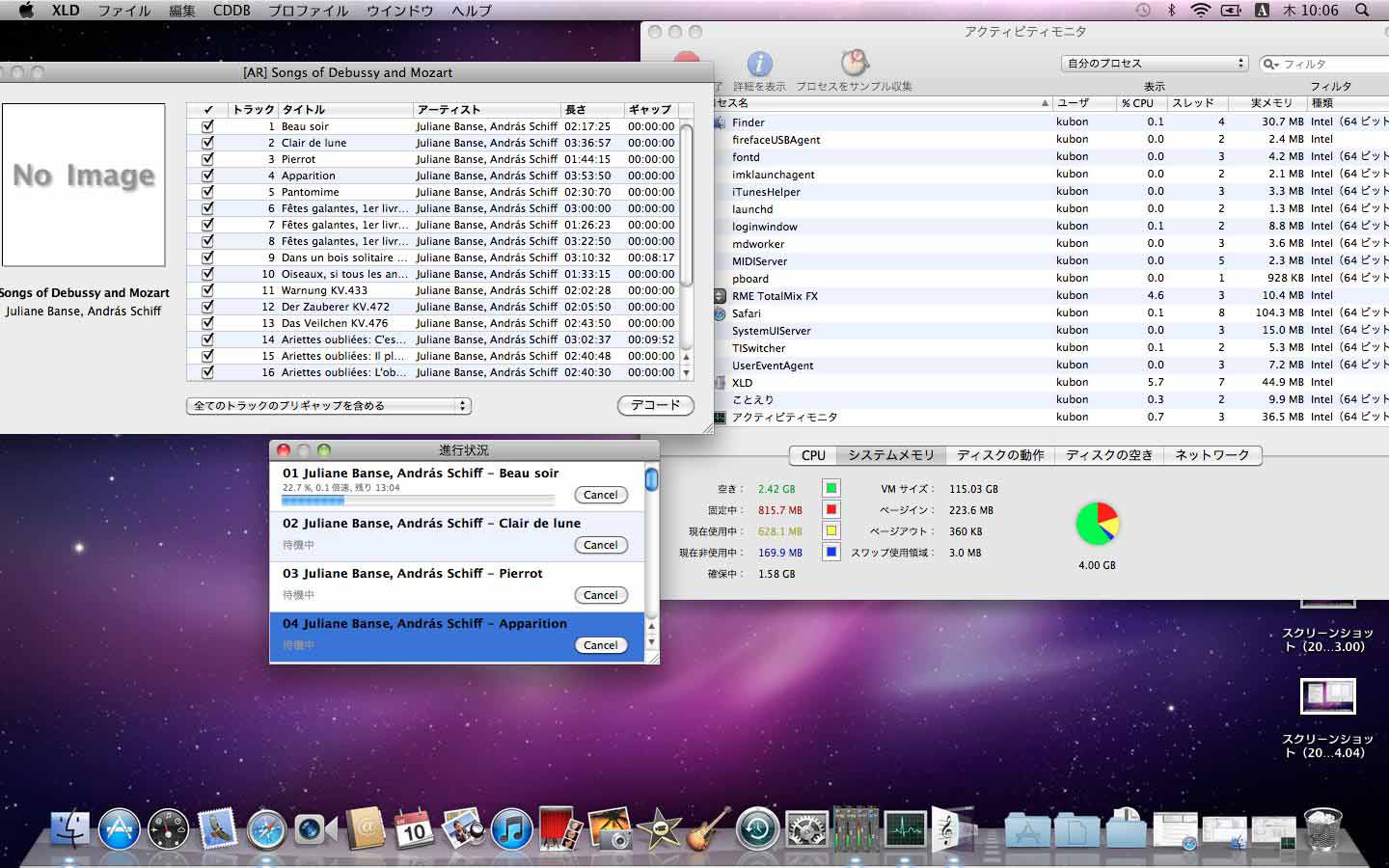The height and width of the screenshot is (868, 1389).
Task: Open iCal calendar showing 10
Action: 414,828
